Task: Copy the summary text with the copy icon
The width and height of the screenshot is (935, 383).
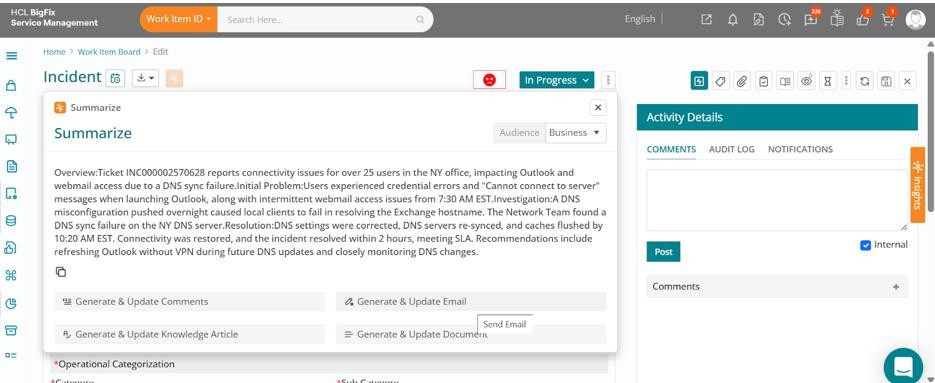Action: 61,272
